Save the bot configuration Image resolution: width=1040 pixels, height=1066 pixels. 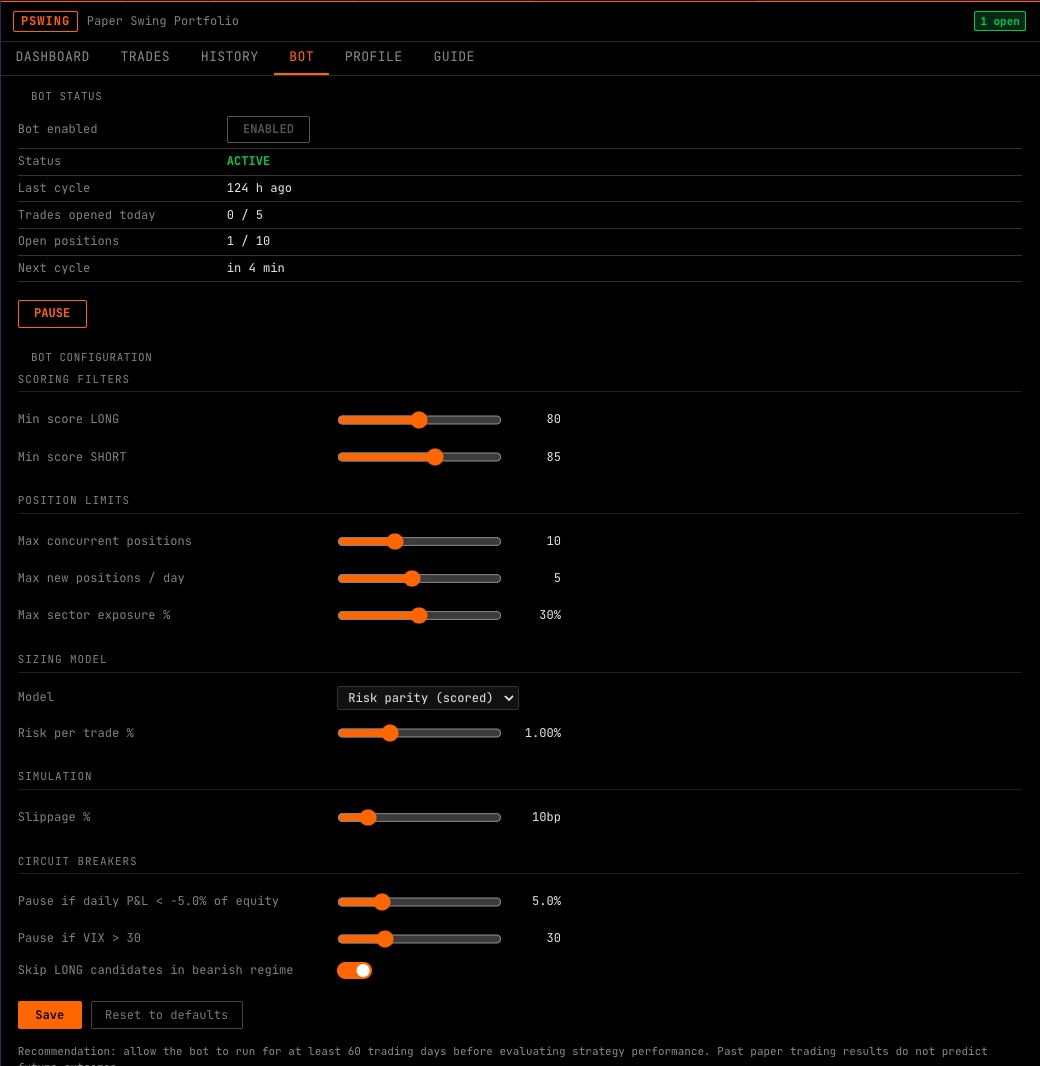coord(50,1015)
